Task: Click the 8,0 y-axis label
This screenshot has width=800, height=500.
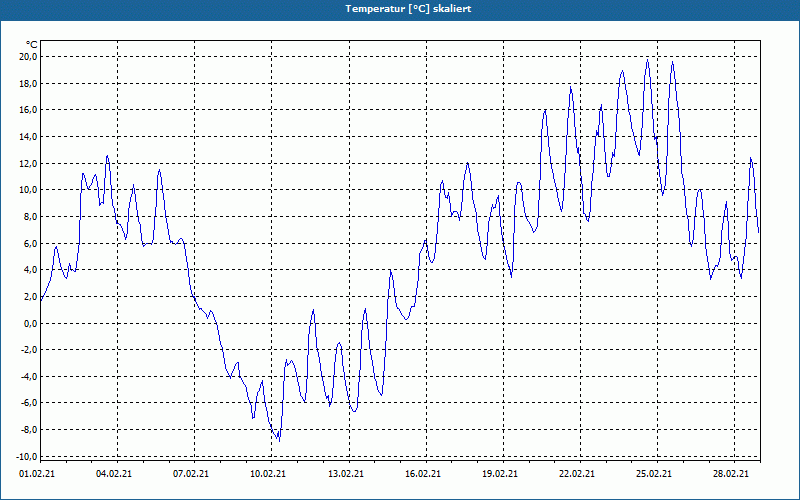Action: (x=30, y=216)
